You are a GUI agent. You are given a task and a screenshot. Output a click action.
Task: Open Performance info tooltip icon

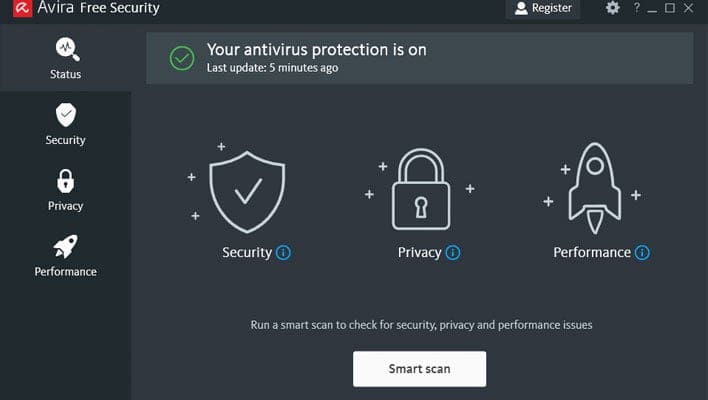[642, 253]
